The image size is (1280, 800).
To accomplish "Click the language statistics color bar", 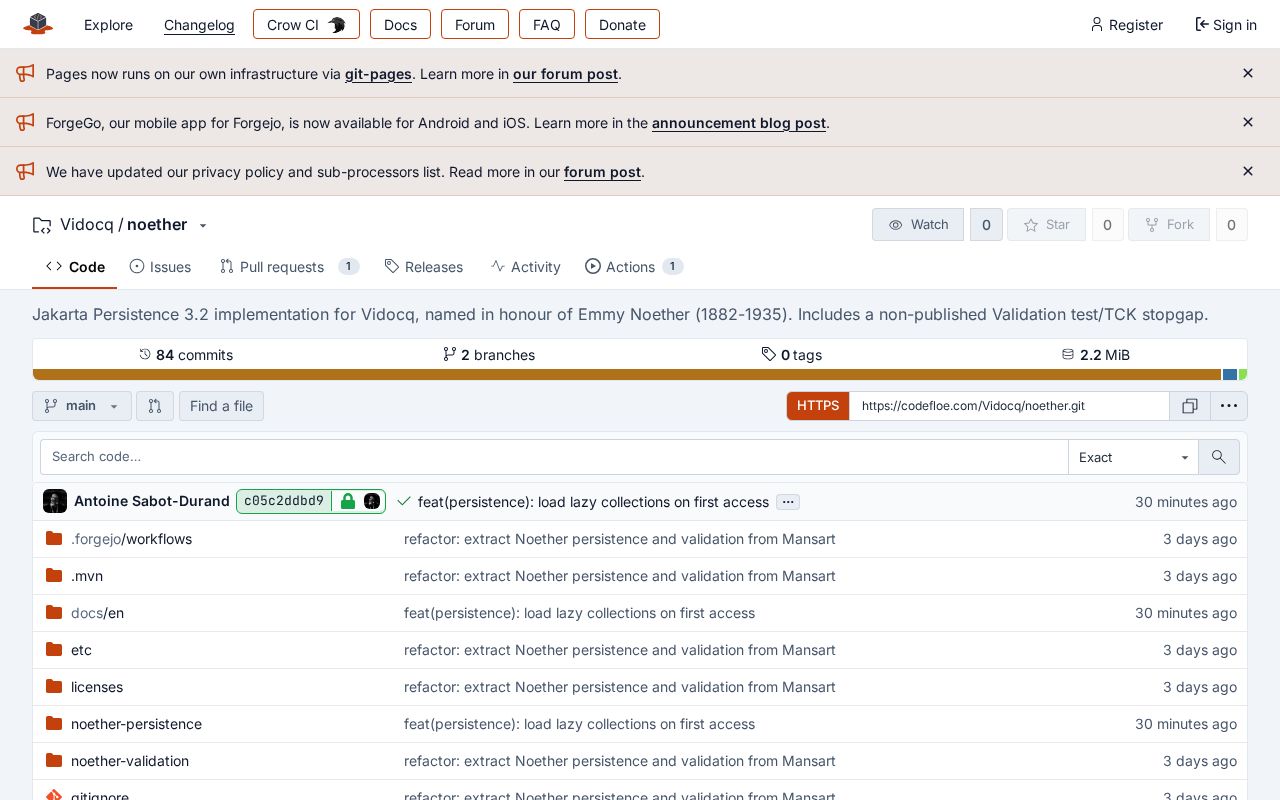I will click(640, 375).
